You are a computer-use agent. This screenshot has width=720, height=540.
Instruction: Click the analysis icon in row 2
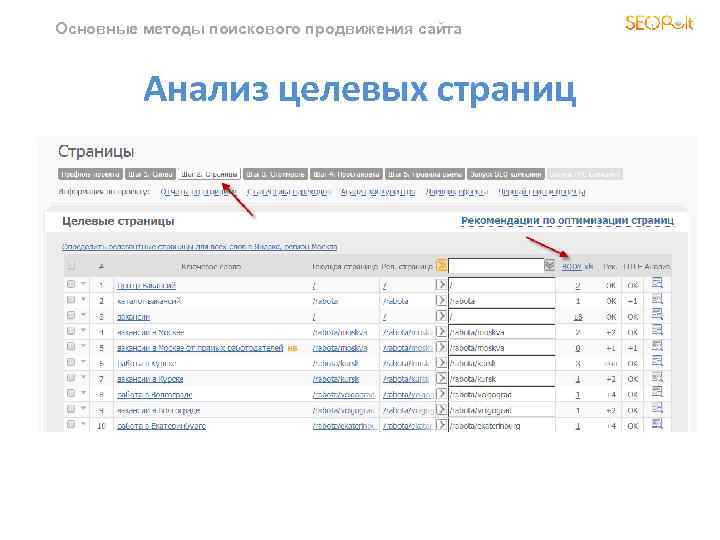tap(658, 299)
